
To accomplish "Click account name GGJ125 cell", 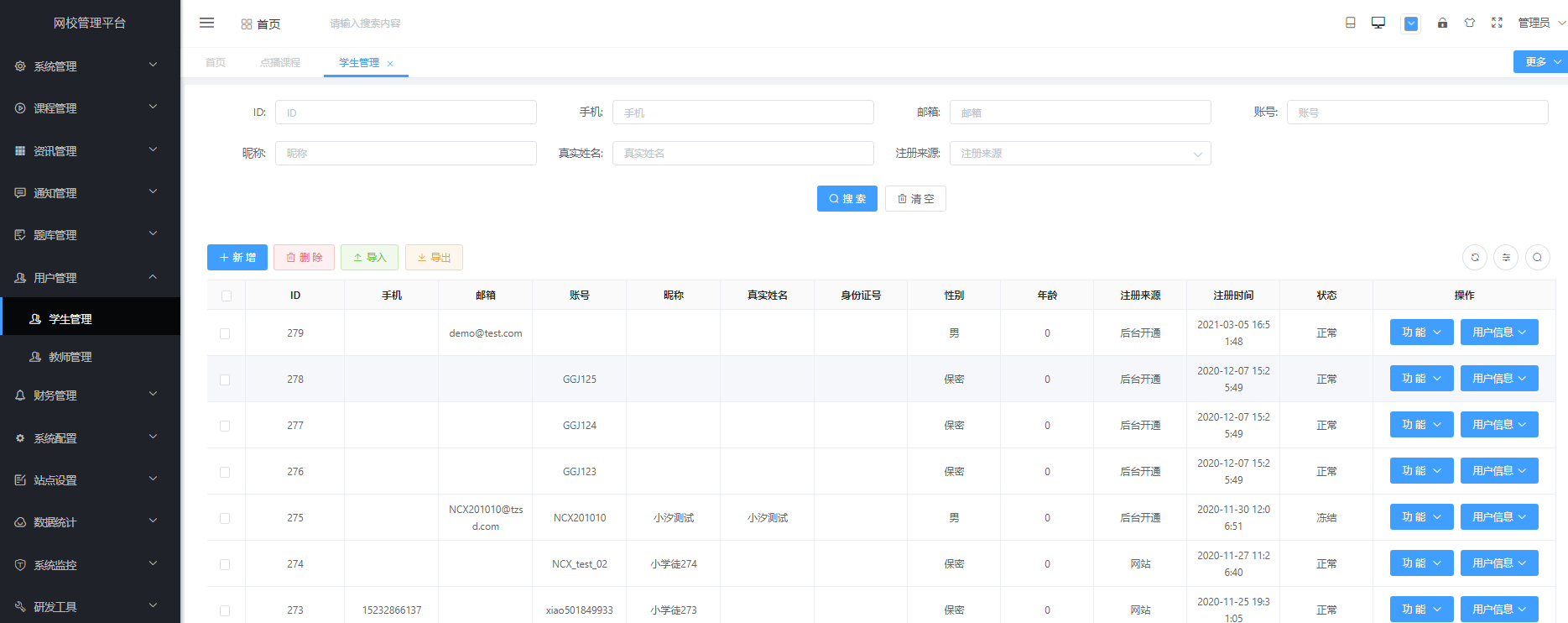I will tap(580, 380).
